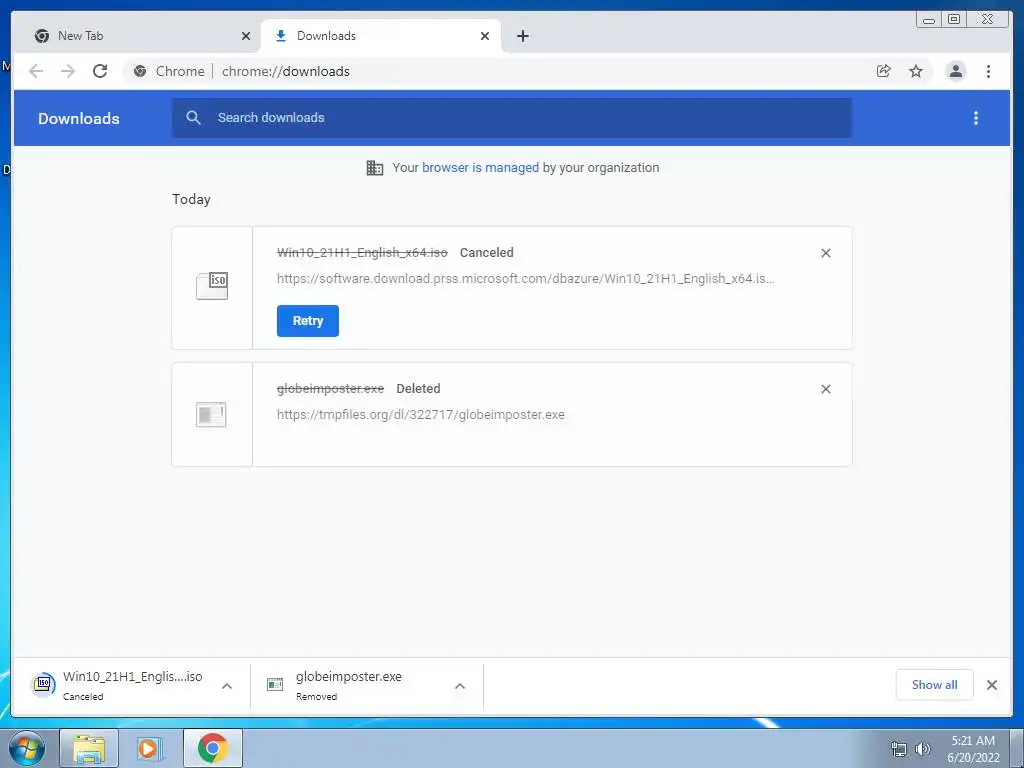Open Windows Explorer from taskbar
The height and width of the screenshot is (768, 1024).
[89, 748]
